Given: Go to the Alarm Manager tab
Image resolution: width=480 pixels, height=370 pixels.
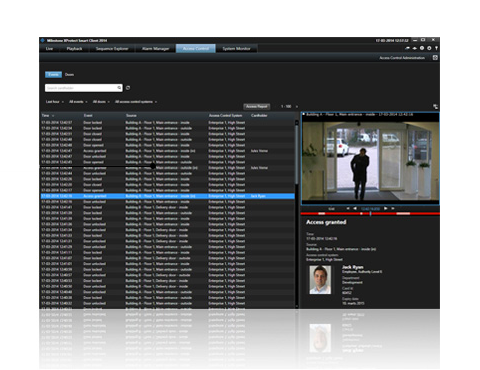Looking at the screenshot, I should (x=155, y=49).
